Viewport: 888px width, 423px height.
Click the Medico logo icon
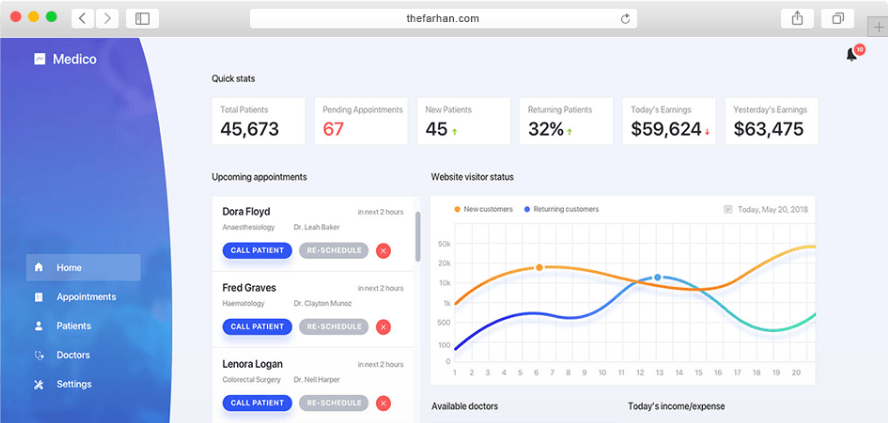[39, 59]
